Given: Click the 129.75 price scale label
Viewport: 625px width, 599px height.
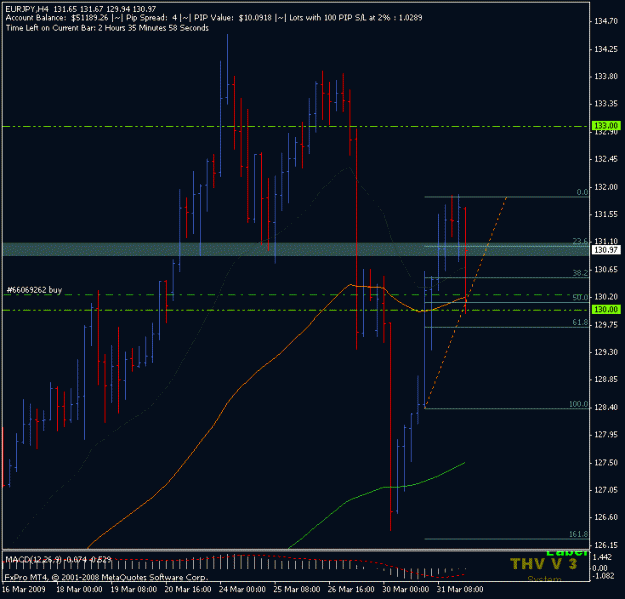Looking at the screenshot, I should click(x=606, y=325).
